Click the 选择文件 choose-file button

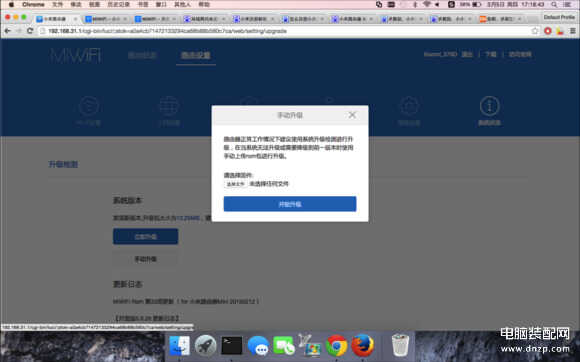[235, 184]
